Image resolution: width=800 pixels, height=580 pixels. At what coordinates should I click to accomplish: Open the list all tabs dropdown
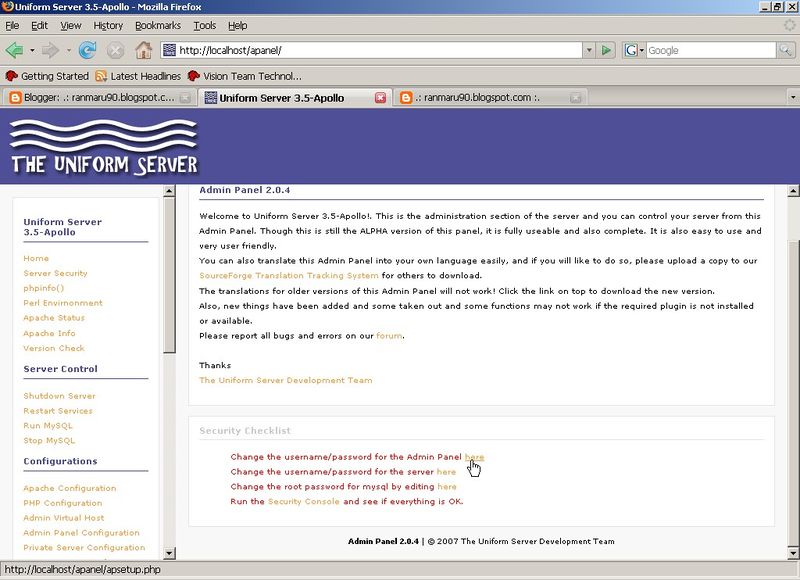tap(792, 97)
